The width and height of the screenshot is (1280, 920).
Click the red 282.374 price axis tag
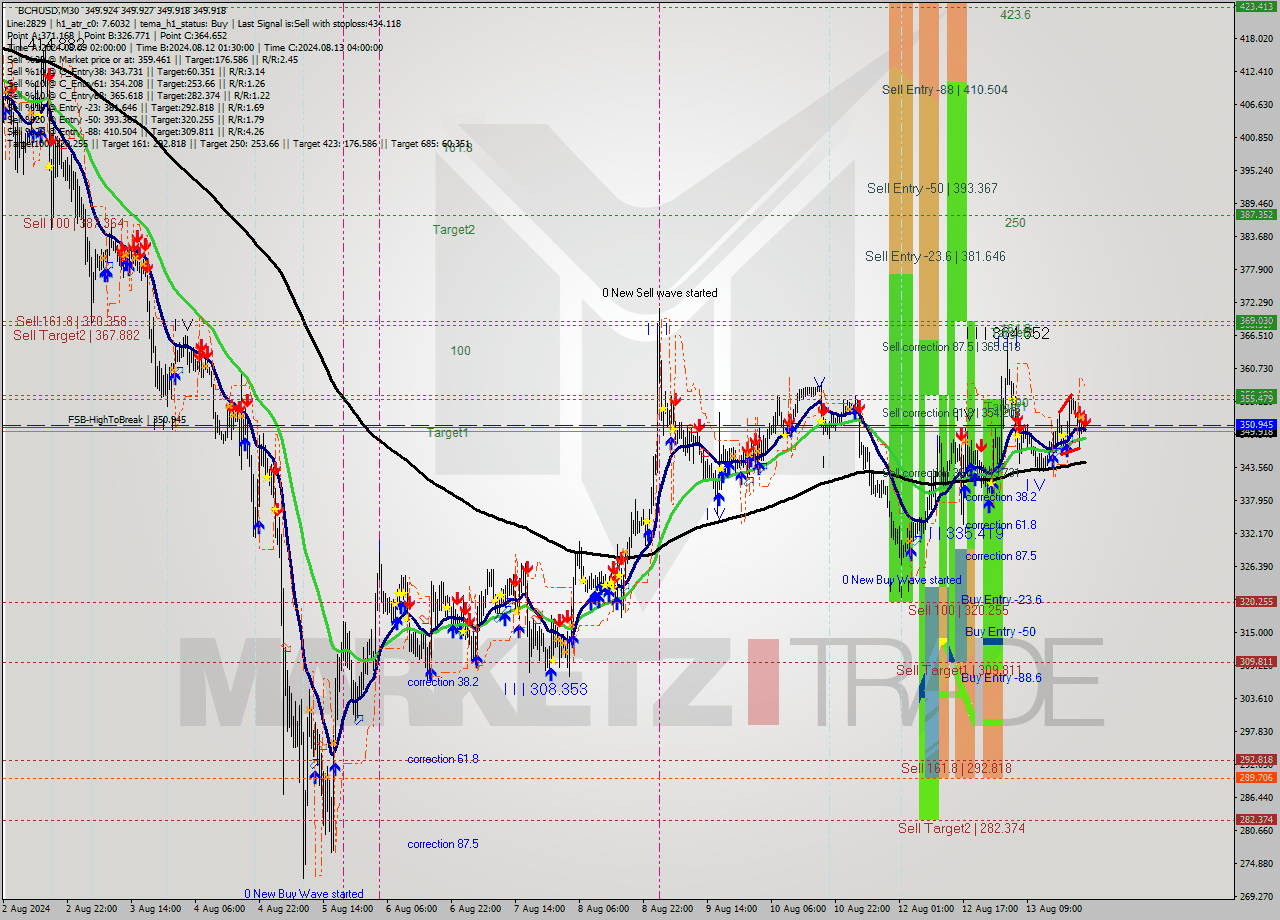1256,819
